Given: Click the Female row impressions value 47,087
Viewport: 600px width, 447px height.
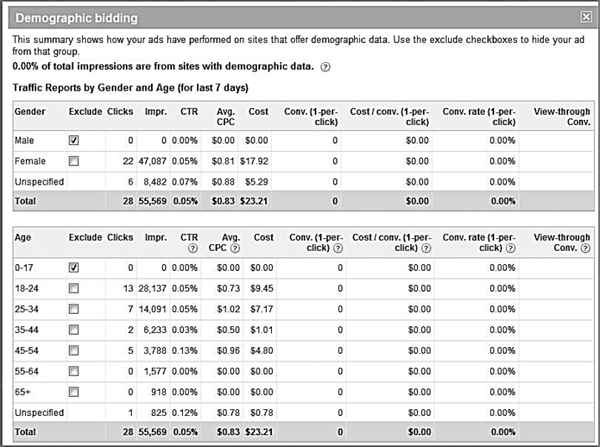Looking at the screenshot, I should 152,161.
